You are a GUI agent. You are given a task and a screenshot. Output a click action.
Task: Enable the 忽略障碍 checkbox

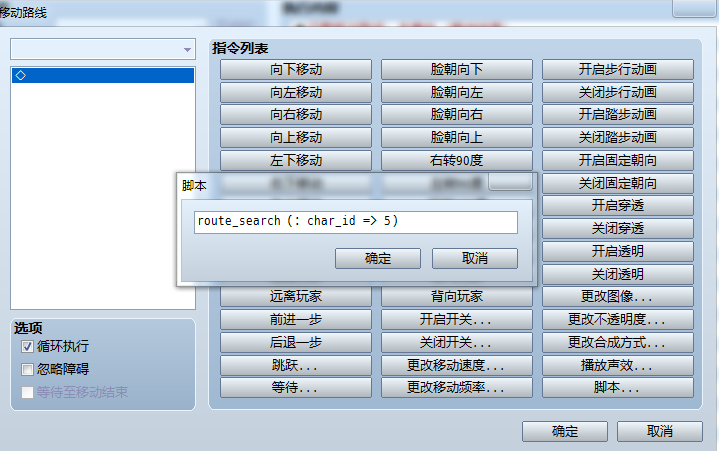(x=27, y=369)
